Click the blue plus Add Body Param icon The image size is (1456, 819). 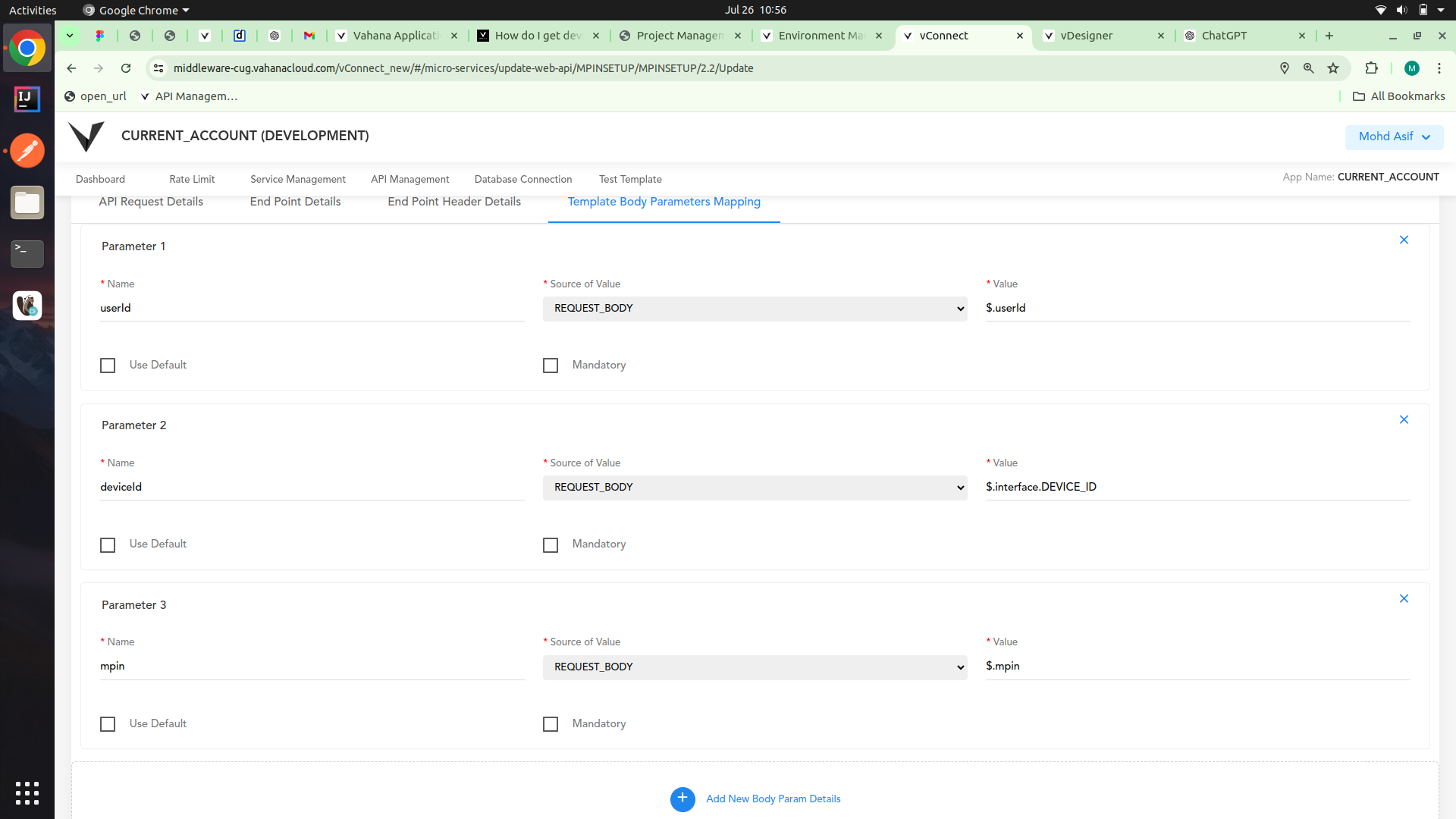click(682, 799)
